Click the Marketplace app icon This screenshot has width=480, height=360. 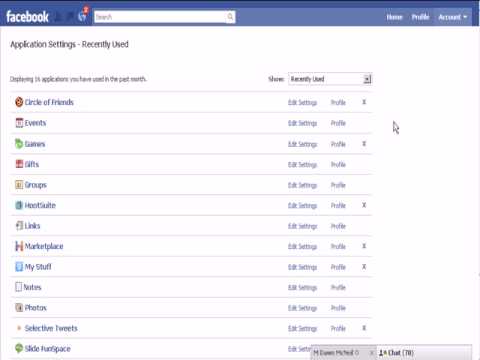(19, 246)
